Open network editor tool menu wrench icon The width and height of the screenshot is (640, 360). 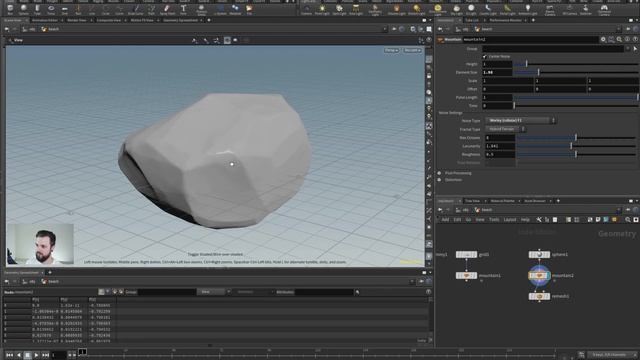[539, 220]
